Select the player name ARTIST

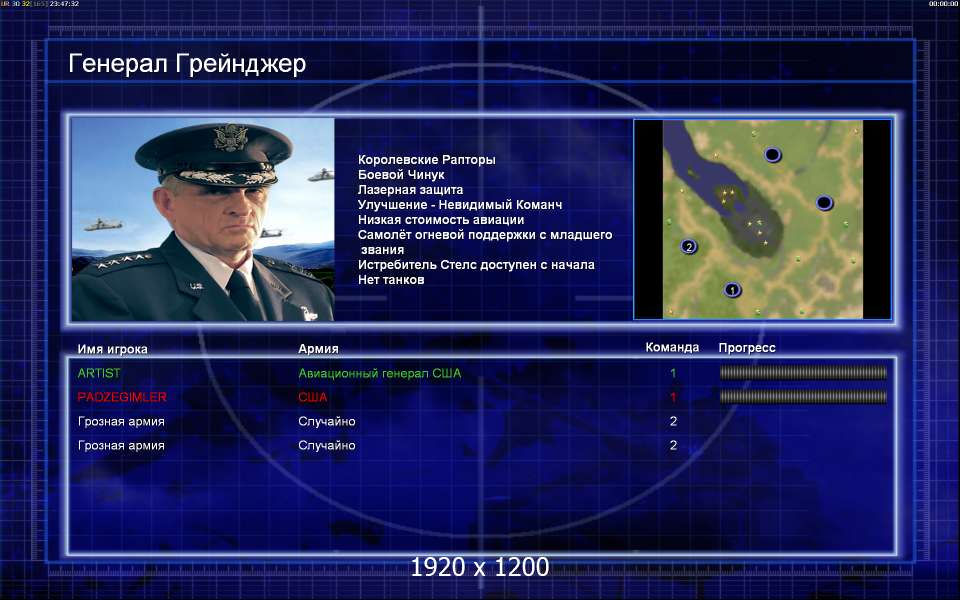point(99,373)
